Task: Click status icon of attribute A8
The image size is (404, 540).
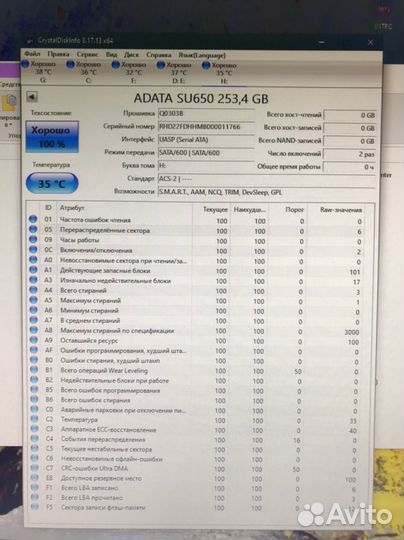Action: pyautogui.click(x=33, y=330)
